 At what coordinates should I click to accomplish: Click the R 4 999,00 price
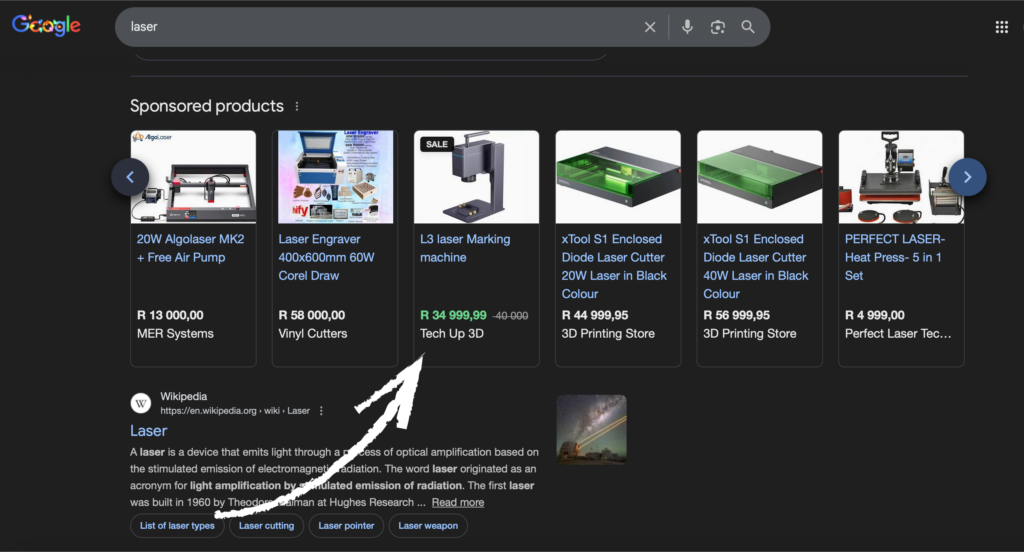(874, 316)
